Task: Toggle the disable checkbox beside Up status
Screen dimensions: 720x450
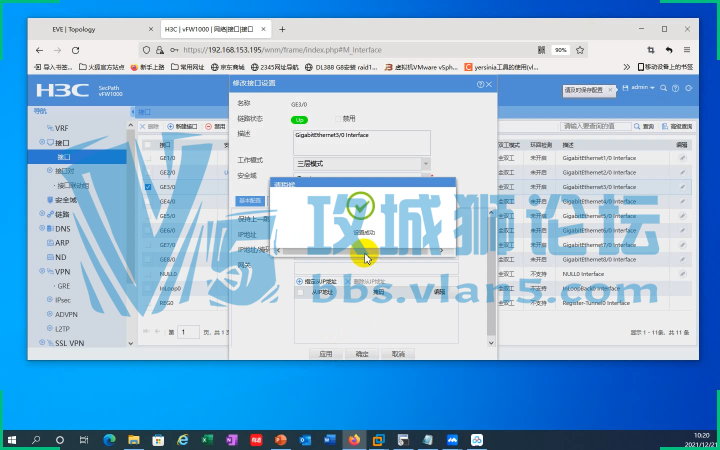Action: click(x=338, y=119)
